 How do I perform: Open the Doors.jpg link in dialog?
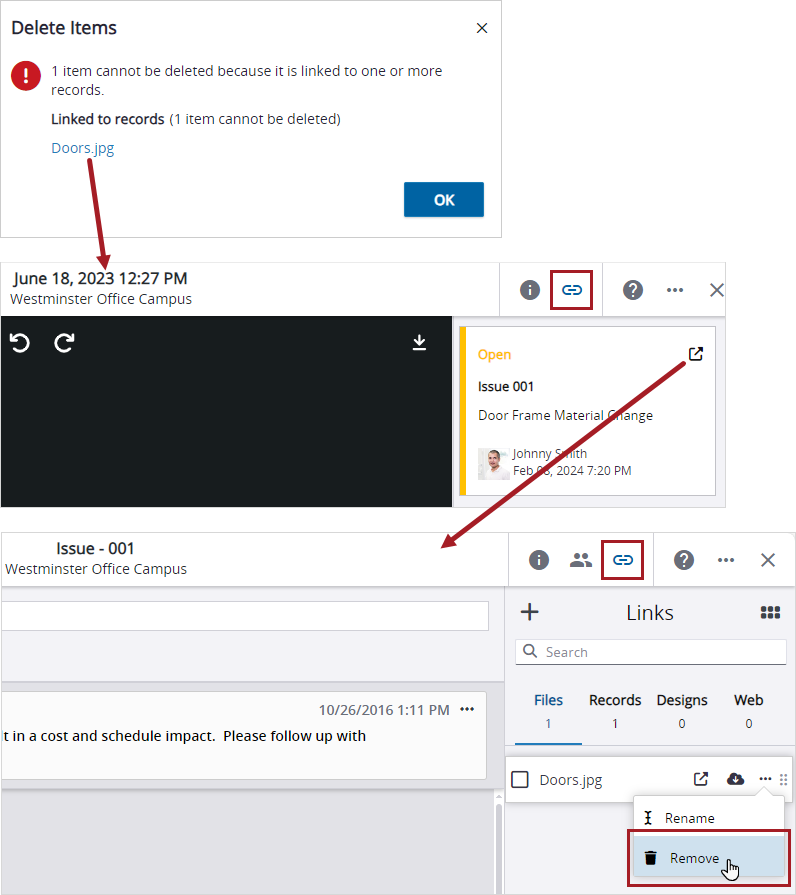pyautogui.click(x=83, y=148)
